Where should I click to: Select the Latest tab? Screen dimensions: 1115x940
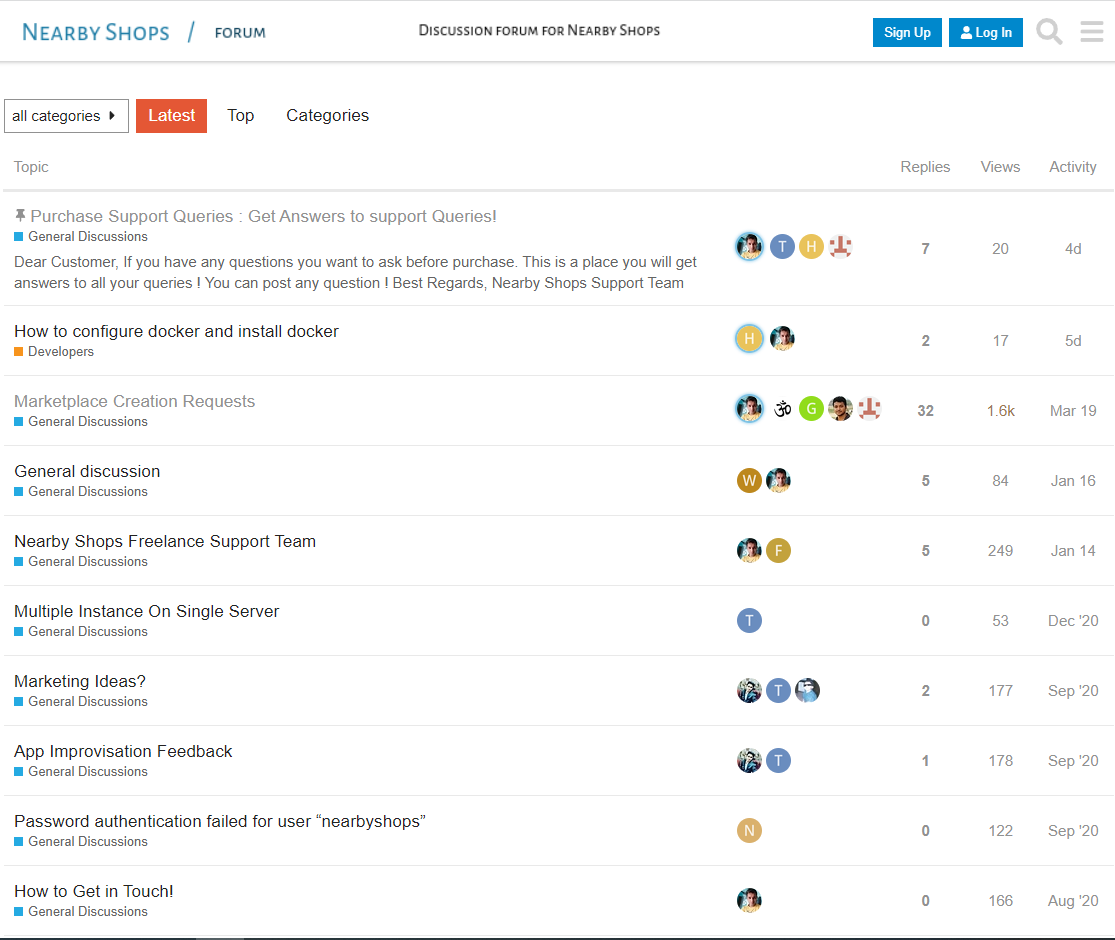point(171,116)
